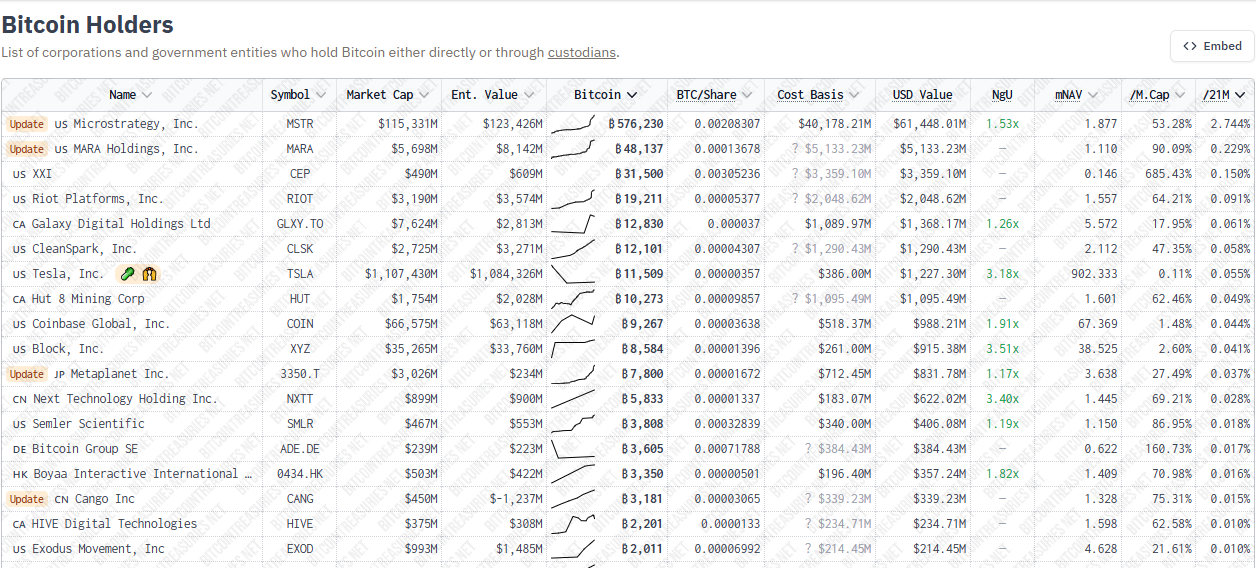Image resolution: width=1256 pixels, height=568 pixels.
Task: Open the /M.Cap column chevron
Action: [x=1180, y=95]
